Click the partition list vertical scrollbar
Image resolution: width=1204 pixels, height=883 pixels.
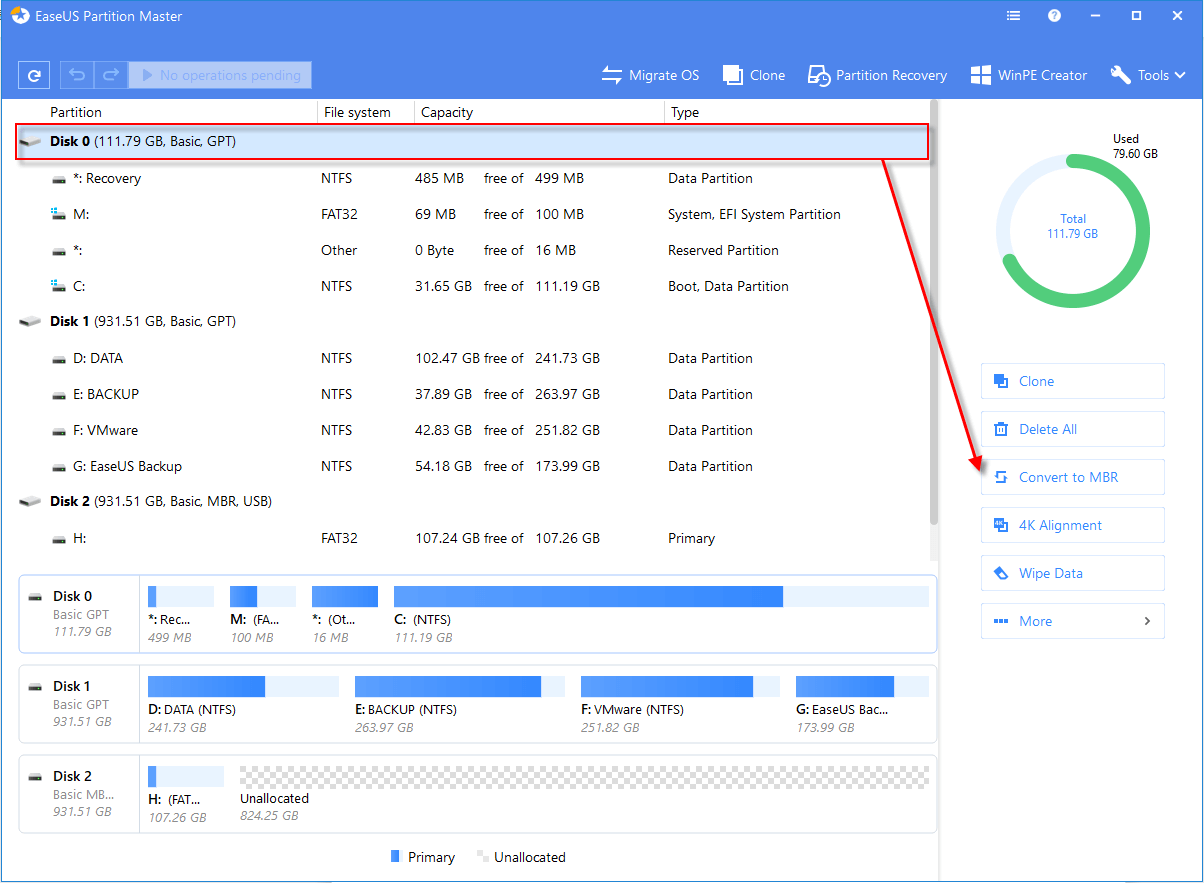(x=934, y=310)
